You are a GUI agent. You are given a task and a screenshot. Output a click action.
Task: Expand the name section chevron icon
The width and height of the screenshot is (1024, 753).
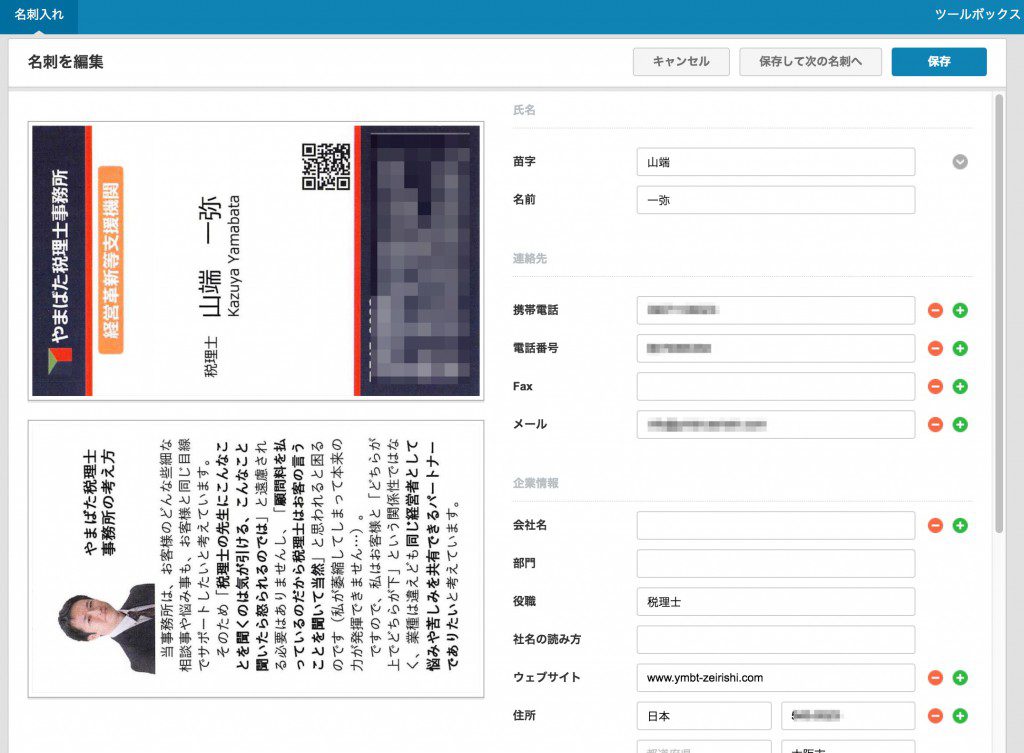pyautogui.click(x=960, y=162)
